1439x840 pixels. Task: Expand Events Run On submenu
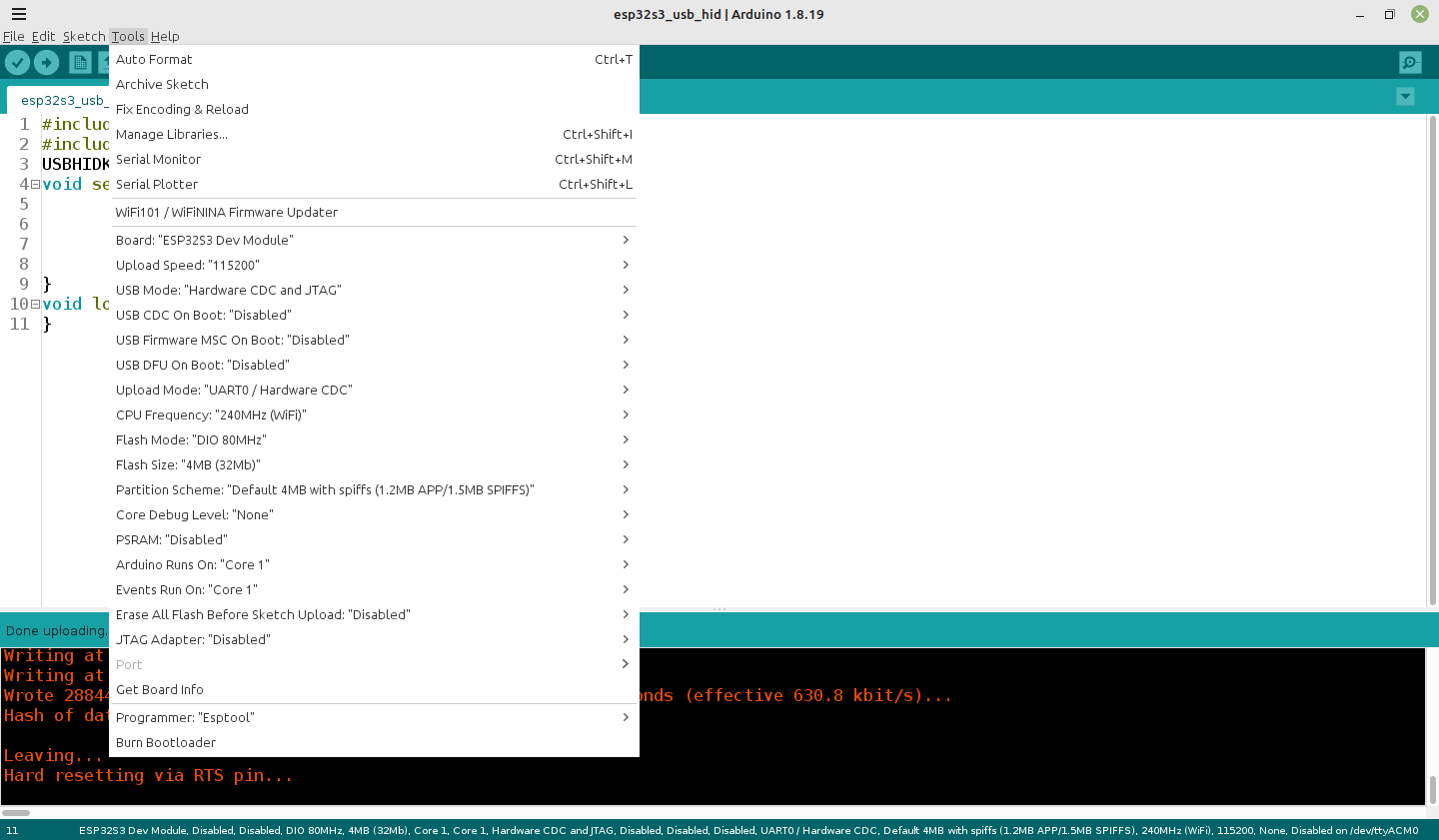click(x=374, y=589)
